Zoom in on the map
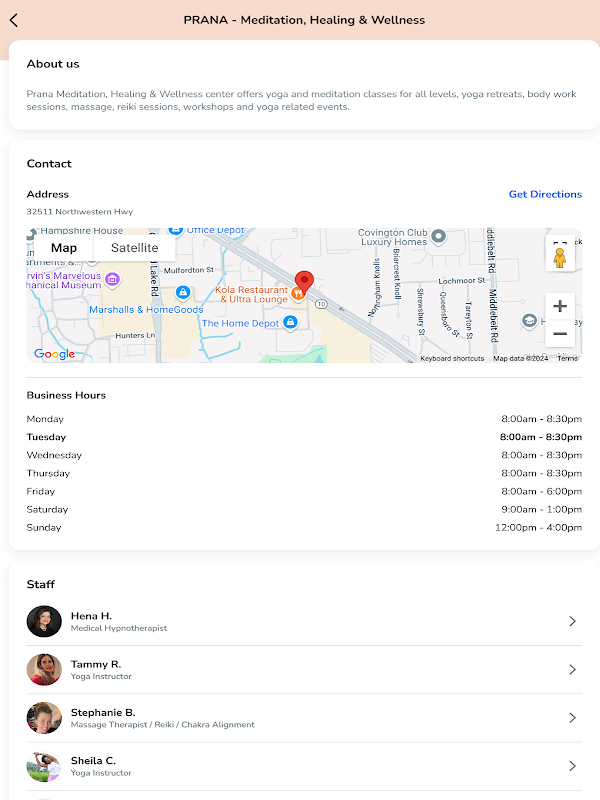This screenshot has width=600, height=800. coord(560,306)
